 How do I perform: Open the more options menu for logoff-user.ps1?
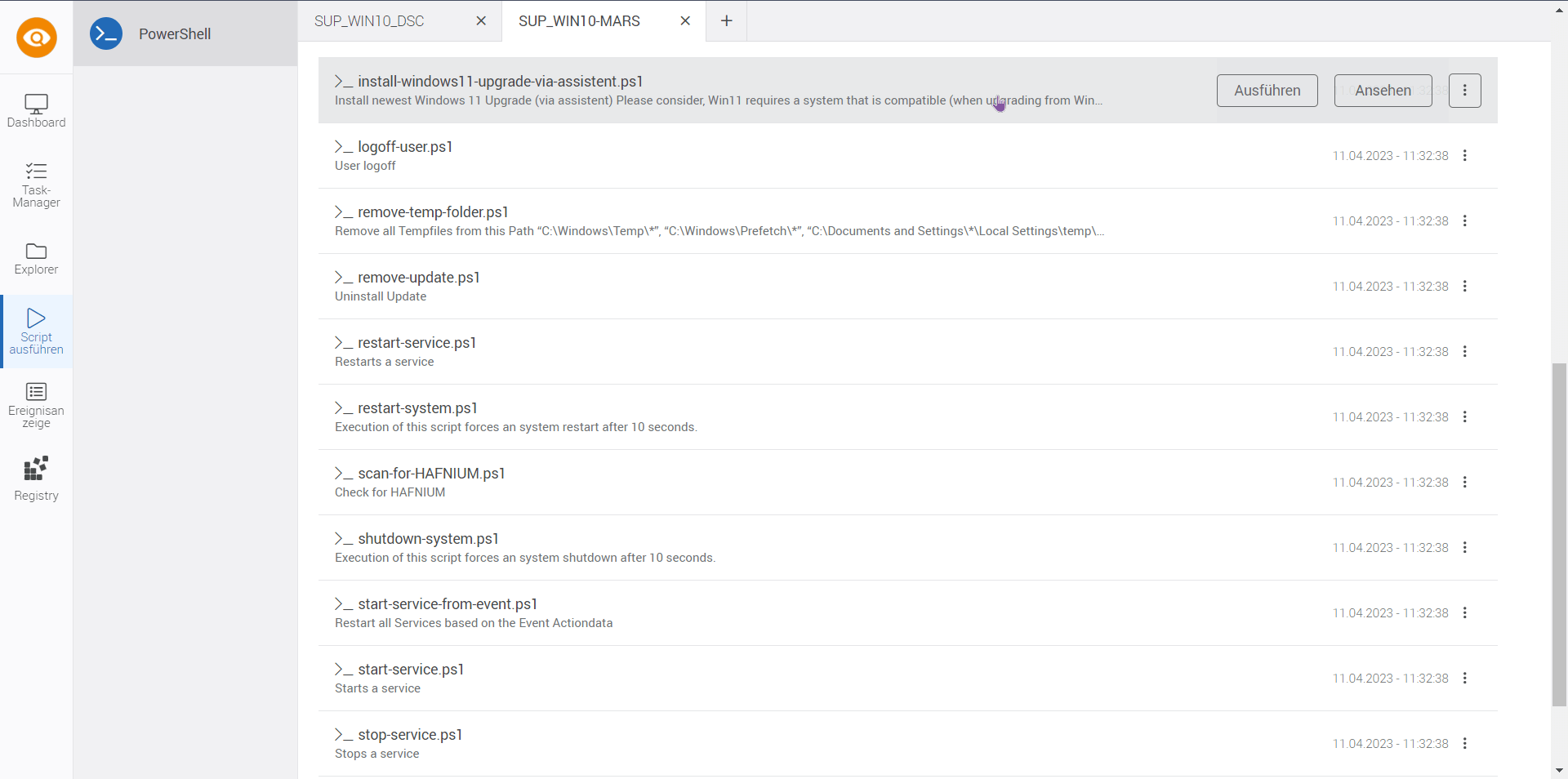tap(1464, 156)
